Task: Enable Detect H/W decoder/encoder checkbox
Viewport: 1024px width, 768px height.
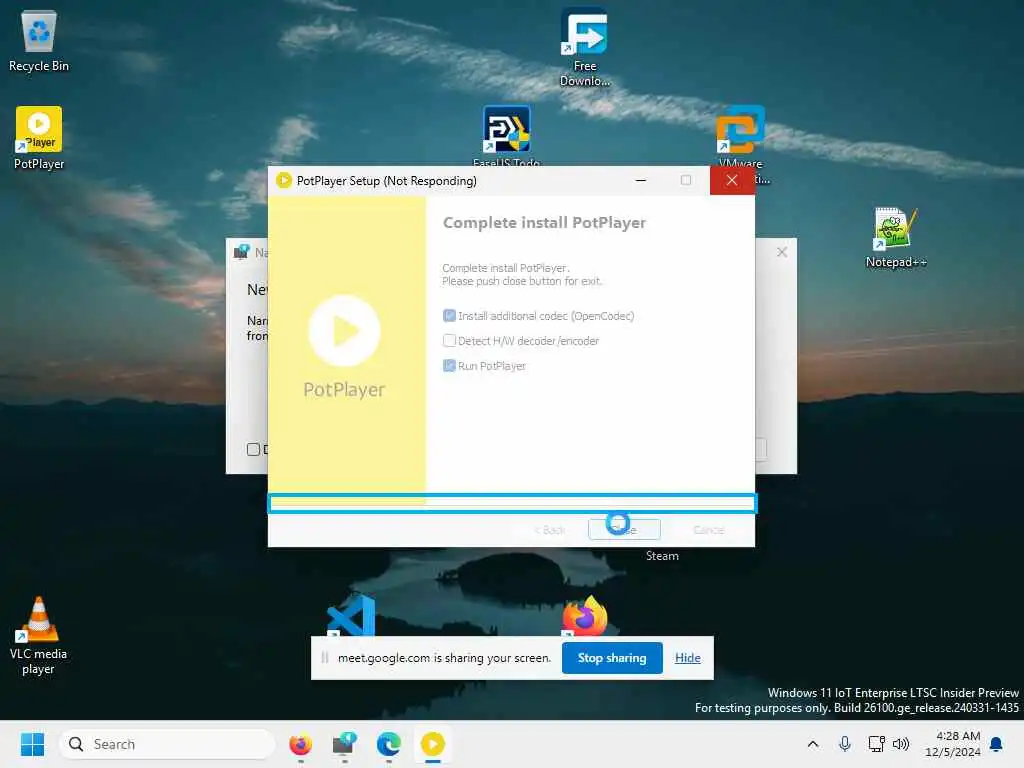Action: [x=449, y=341]
